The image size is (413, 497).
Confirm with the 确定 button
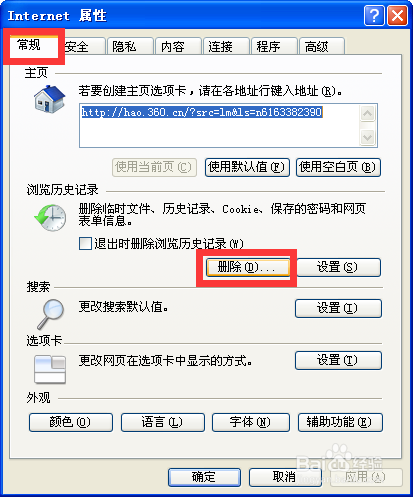[204, 477]
